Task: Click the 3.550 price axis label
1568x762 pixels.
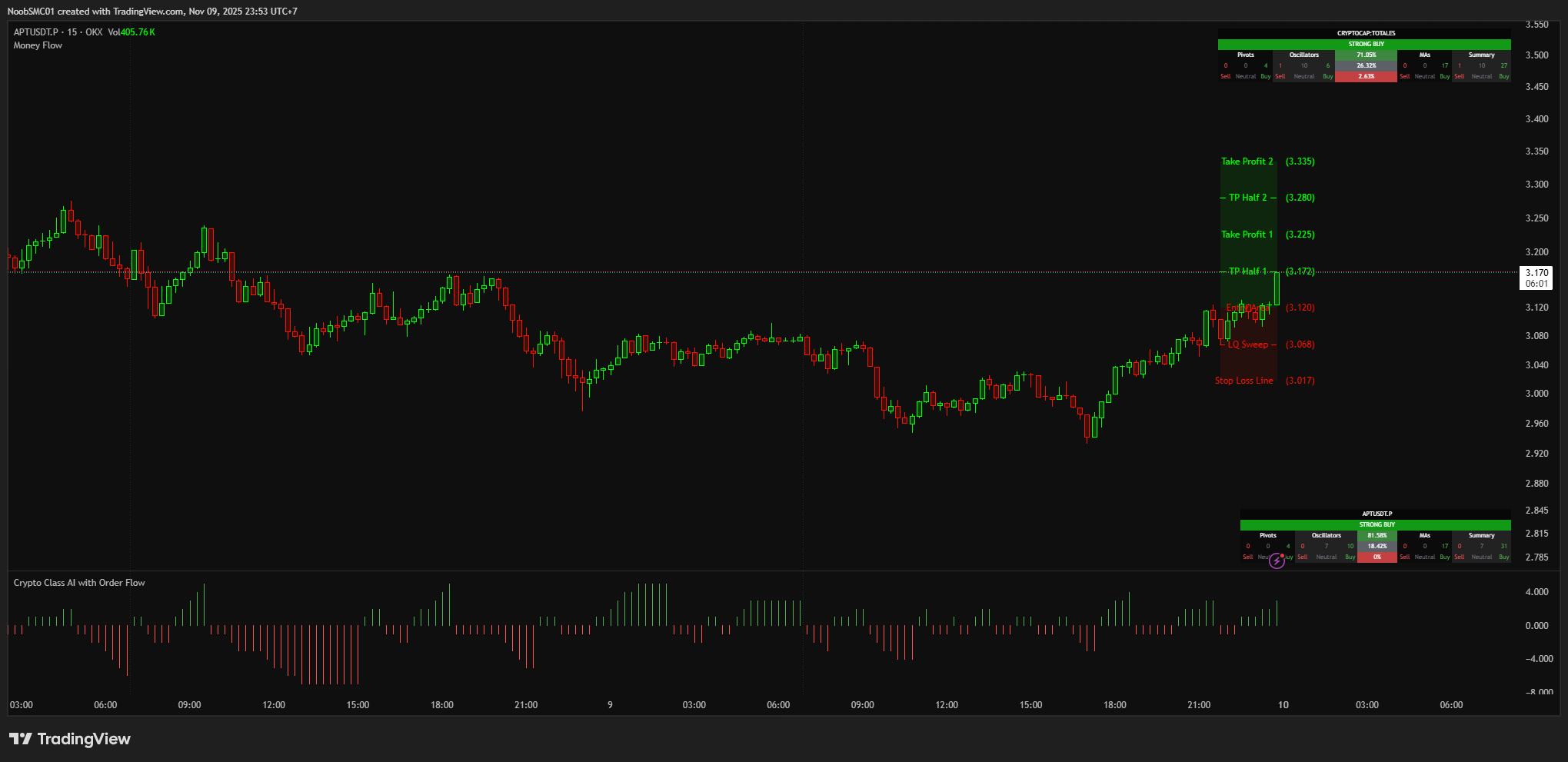Action: pyautogui.click(x=1536, y=25)
